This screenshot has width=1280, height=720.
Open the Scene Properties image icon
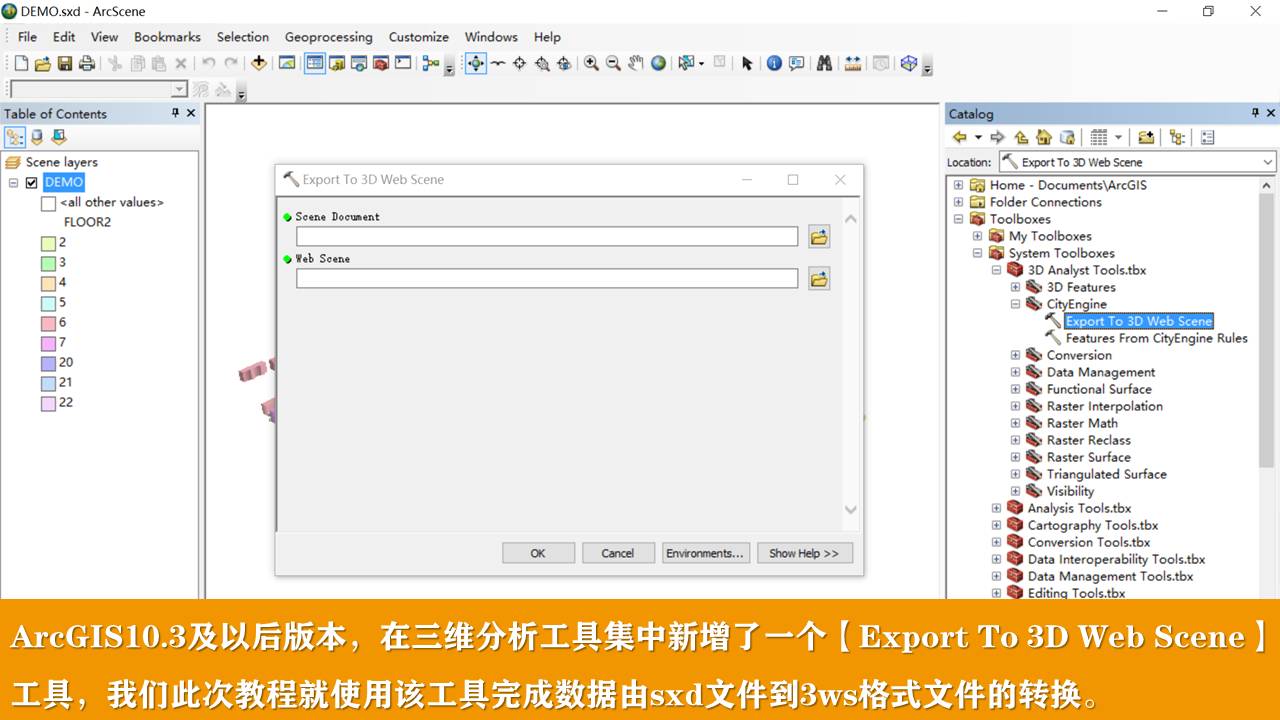(287, 63)
